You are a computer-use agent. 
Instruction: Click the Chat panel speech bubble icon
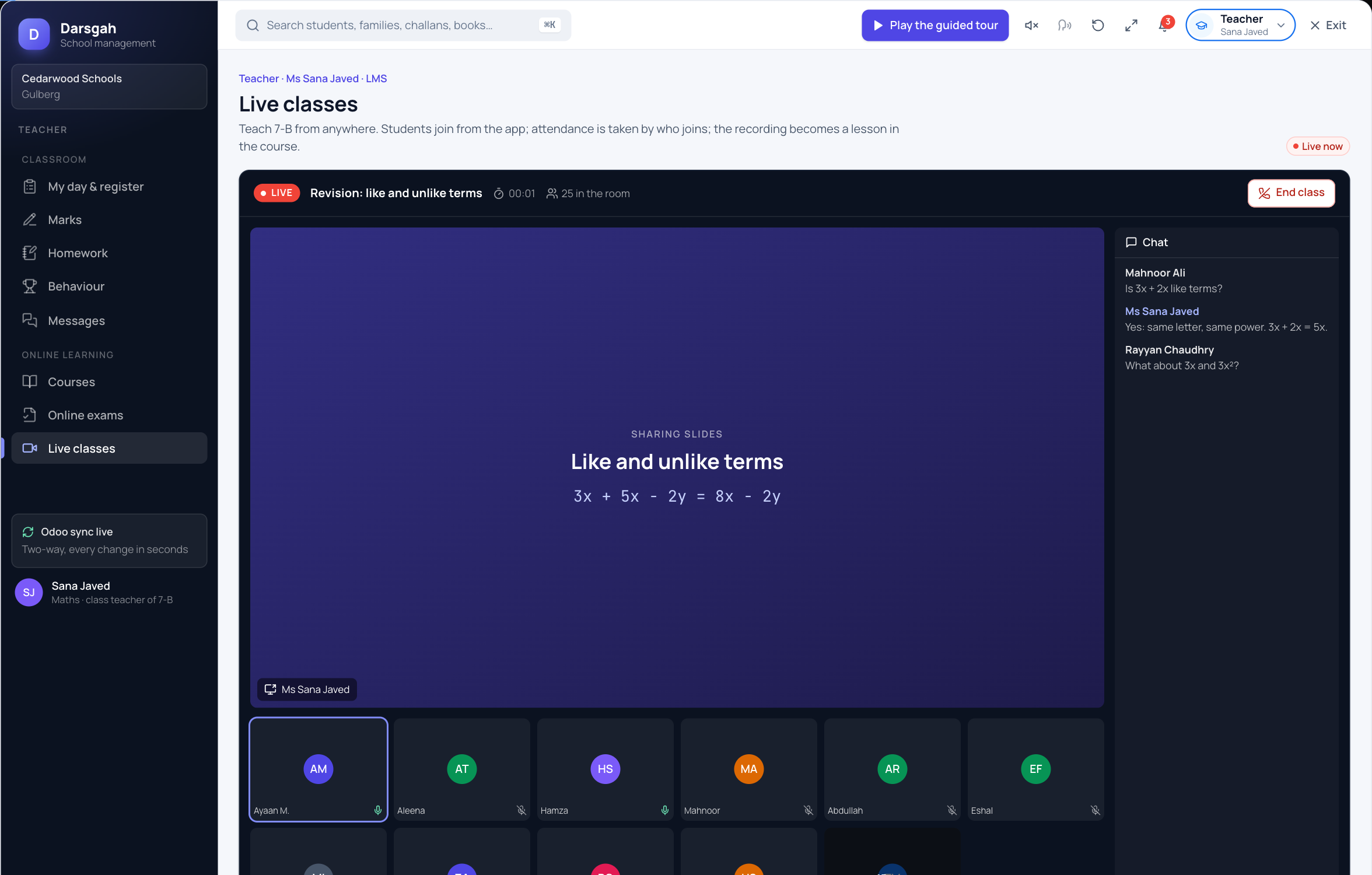tap(1131, 242)
